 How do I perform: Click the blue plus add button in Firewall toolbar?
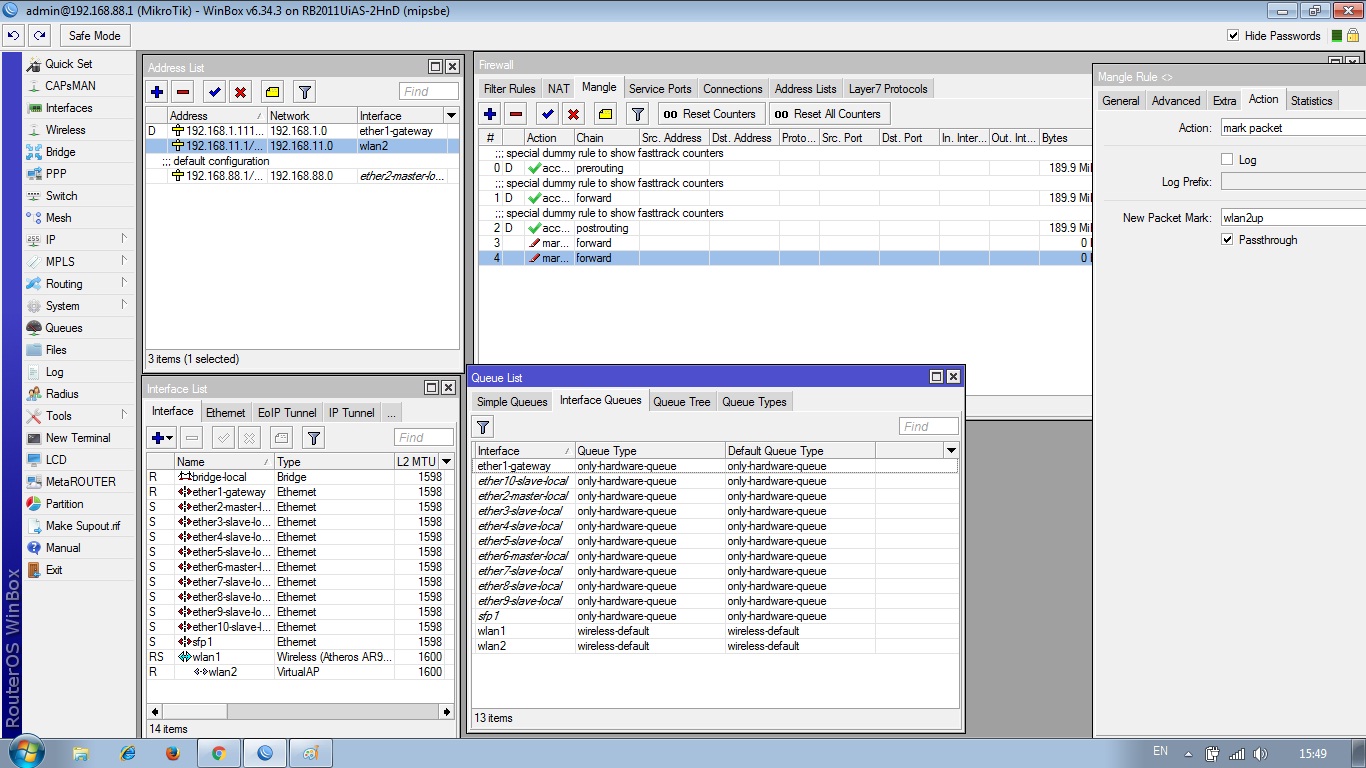coord(490,114)
